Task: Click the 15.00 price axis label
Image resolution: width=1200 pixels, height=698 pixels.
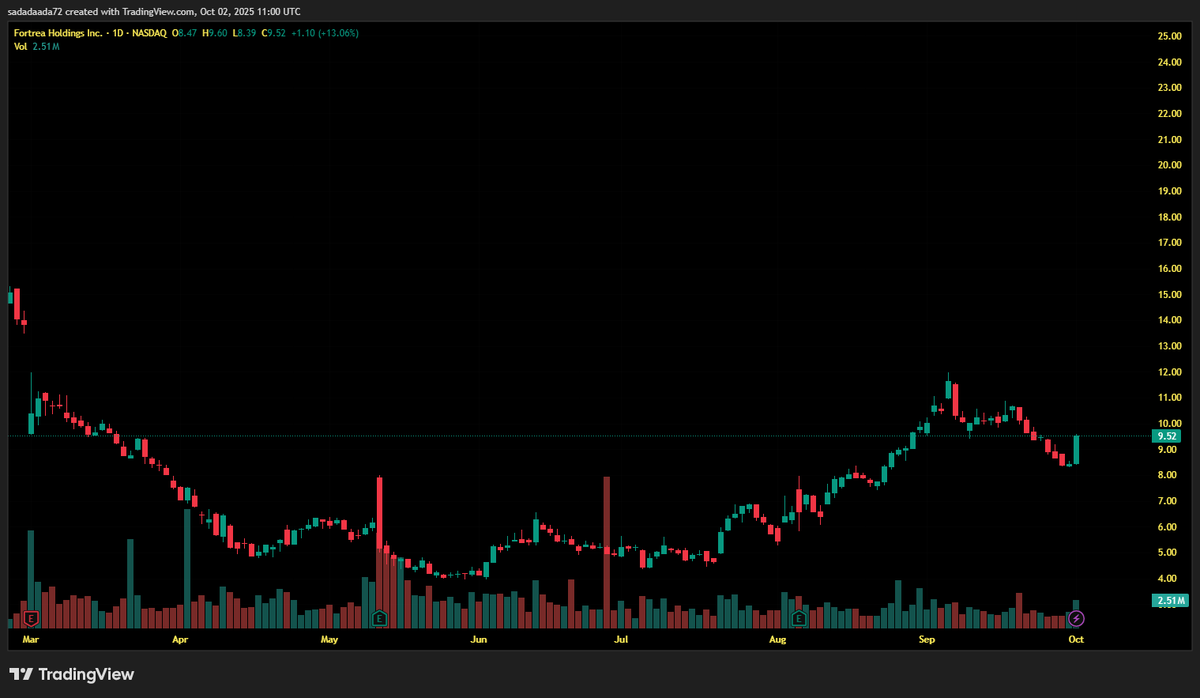Action: click(1169, 295)
